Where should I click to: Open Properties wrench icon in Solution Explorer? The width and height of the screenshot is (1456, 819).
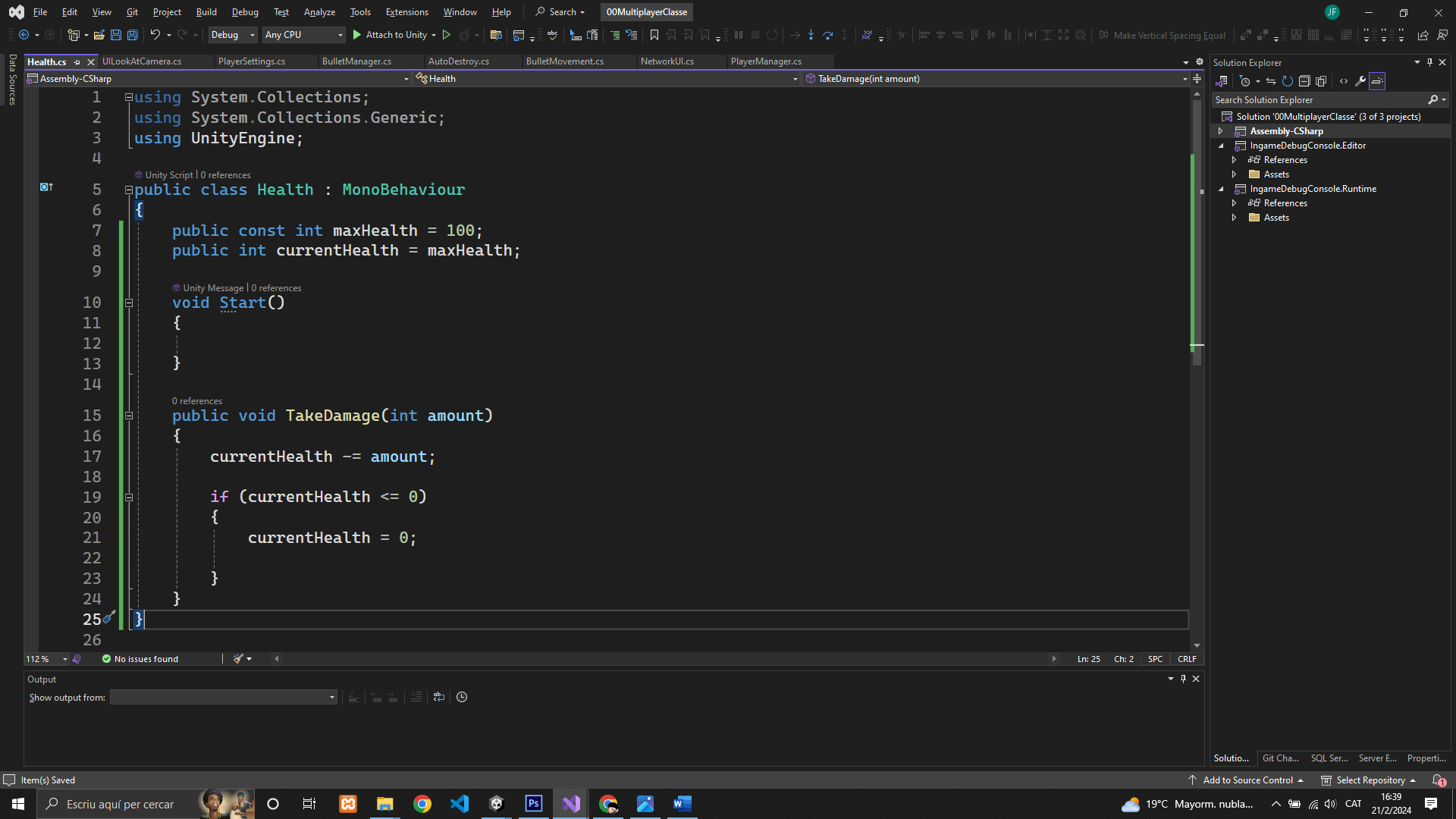pos(1360,81)
